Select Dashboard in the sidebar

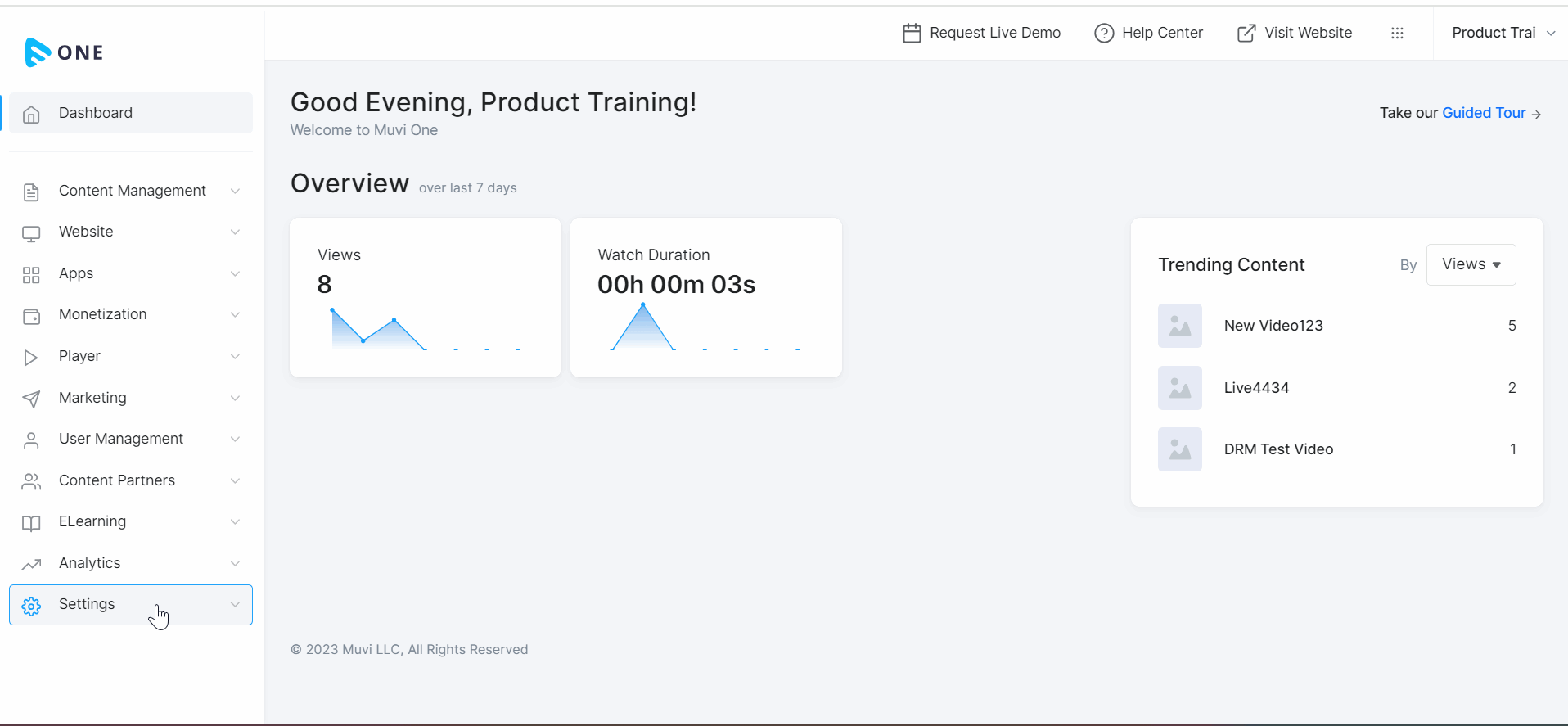tap(131, 113)
